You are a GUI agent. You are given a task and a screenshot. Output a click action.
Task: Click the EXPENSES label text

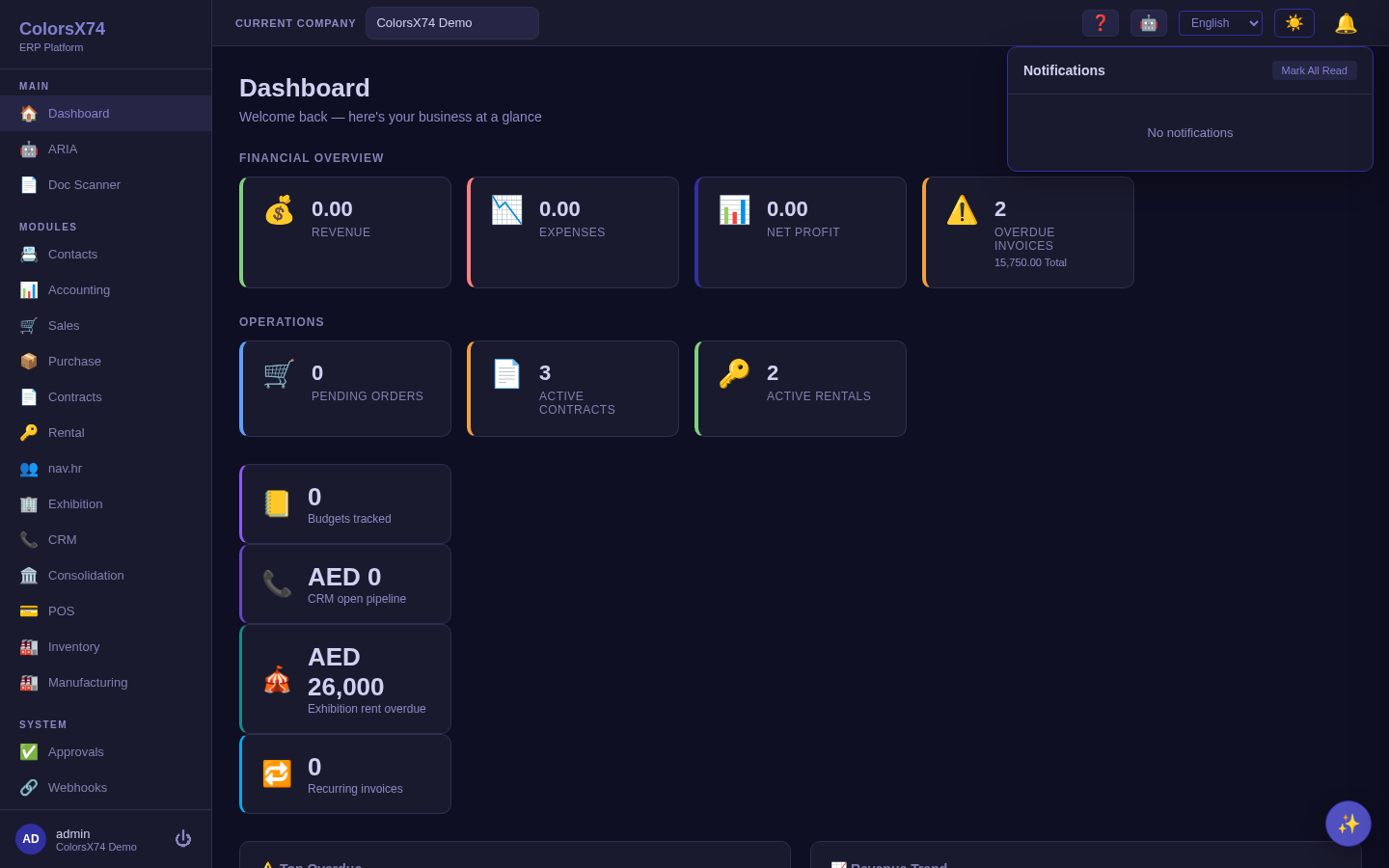pos(572,232)
